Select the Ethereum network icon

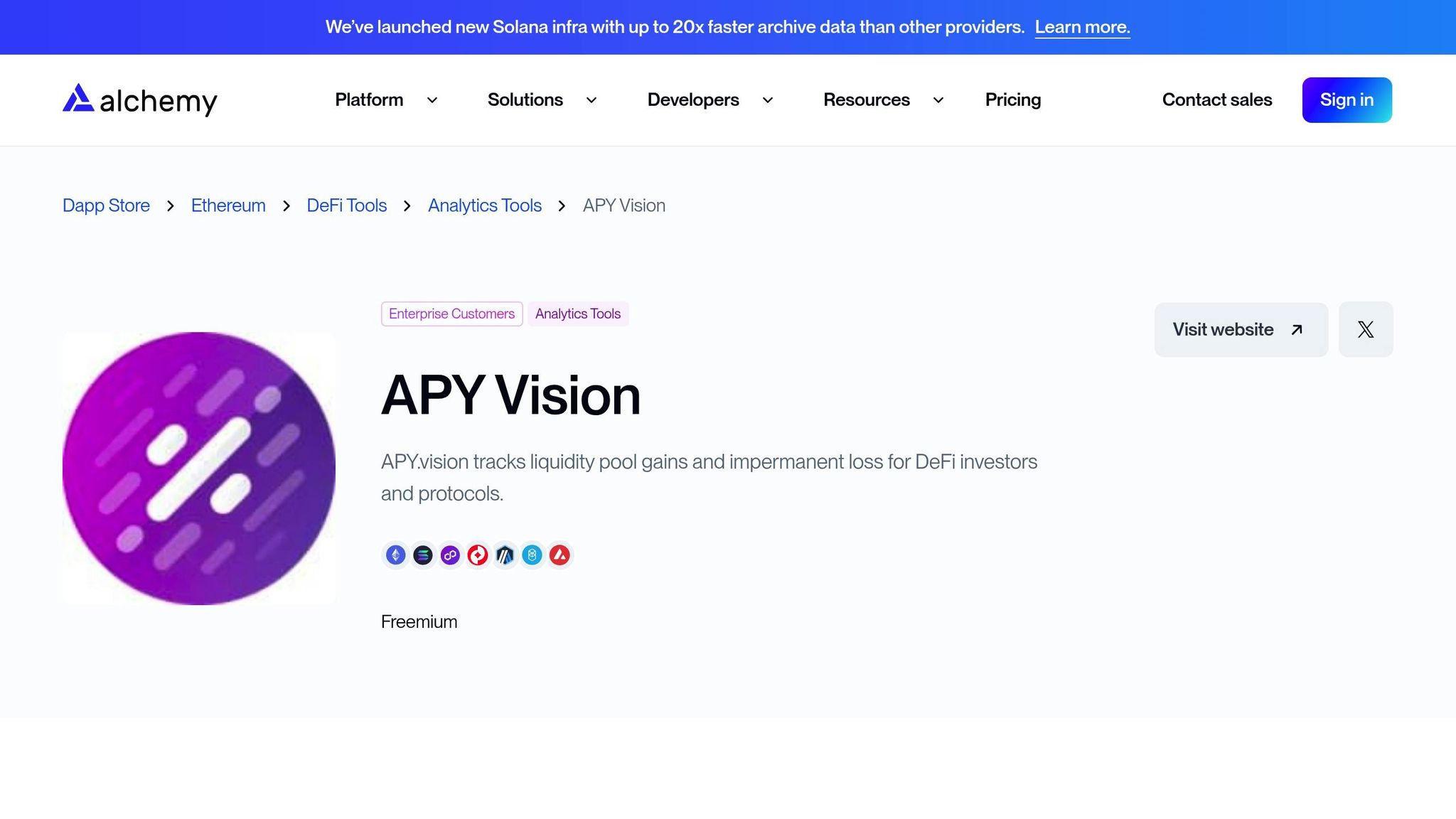[x=396, y=555]
